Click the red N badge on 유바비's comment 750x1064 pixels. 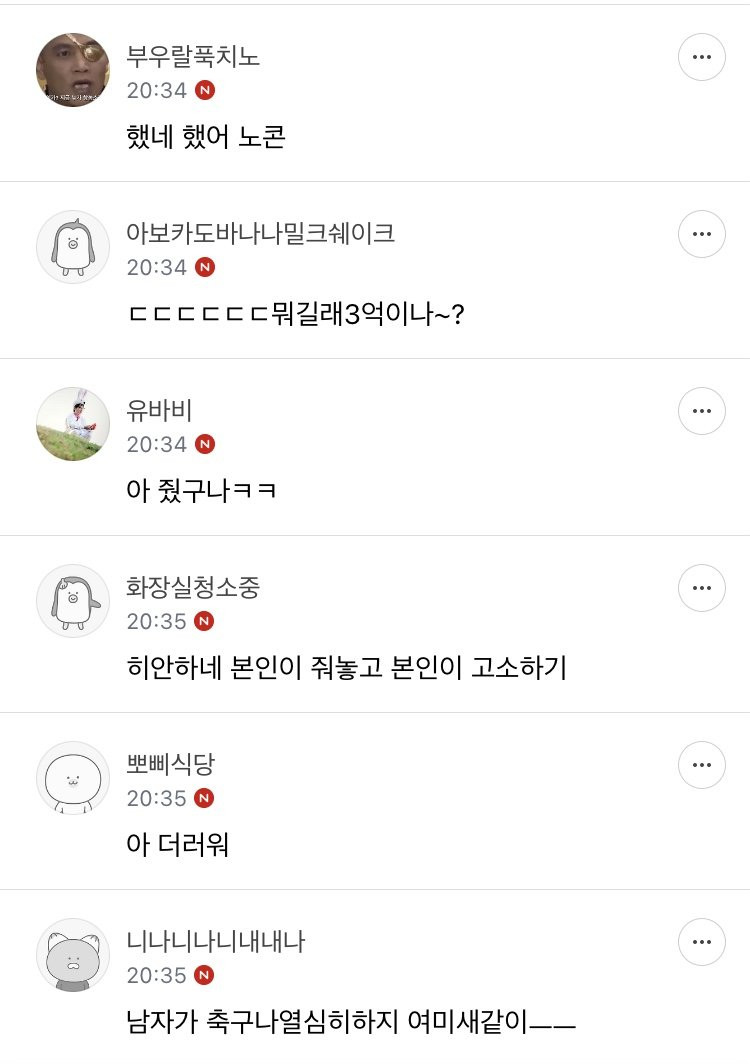[x=205, y=444]
